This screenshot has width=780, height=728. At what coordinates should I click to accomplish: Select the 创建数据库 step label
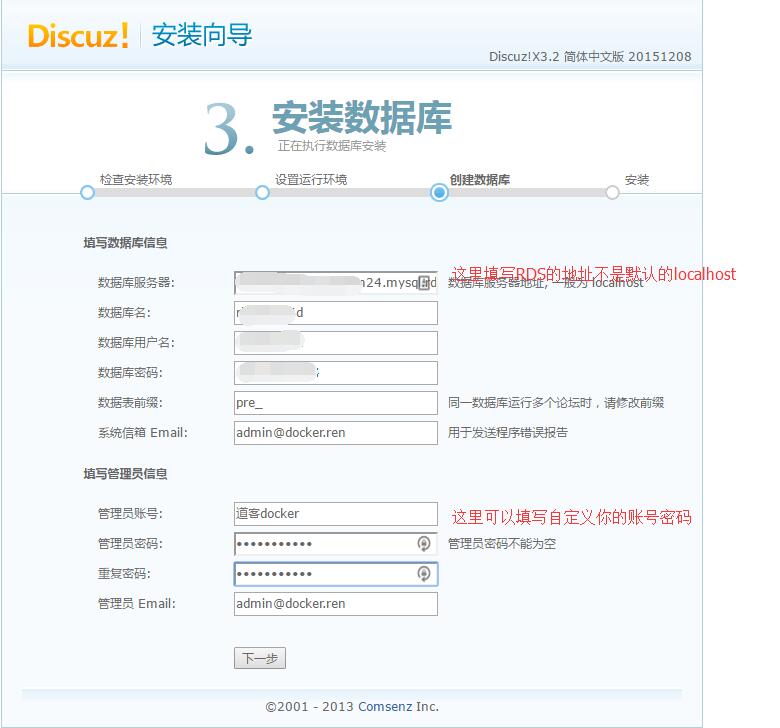[480, 180]
